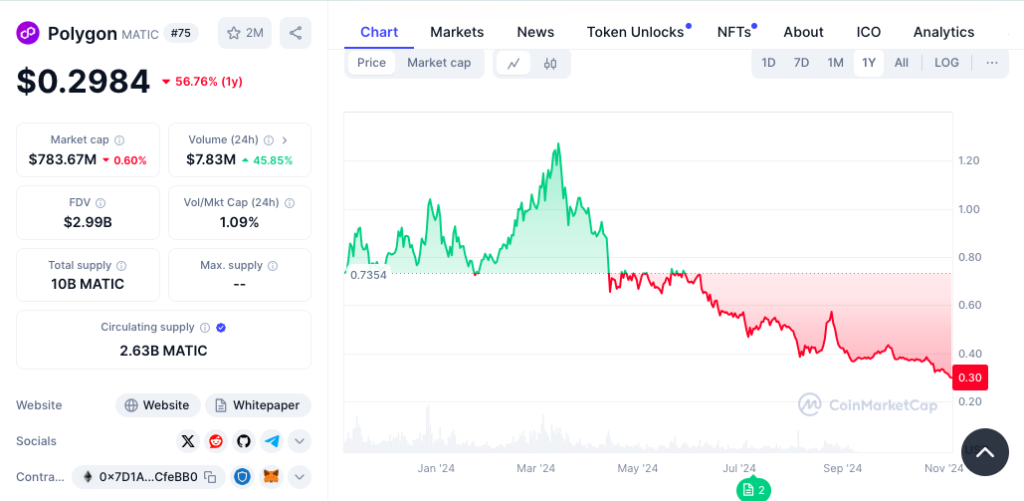
Task: Copy the contract address 0x7D1A...CfeBB0
Action: point(209,477)
